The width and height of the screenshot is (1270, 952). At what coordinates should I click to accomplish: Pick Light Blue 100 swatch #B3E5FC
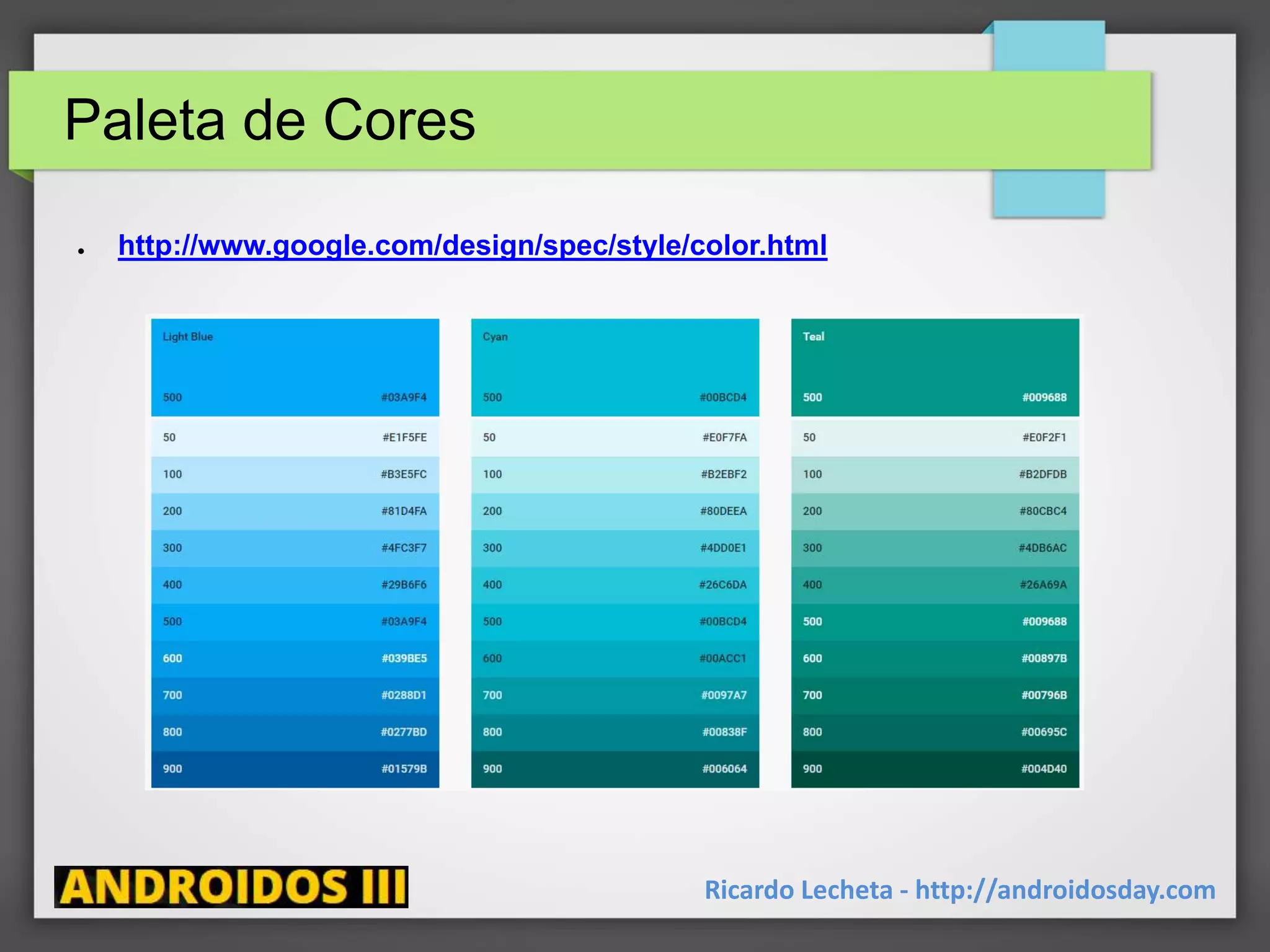click(x=295, y=475)
